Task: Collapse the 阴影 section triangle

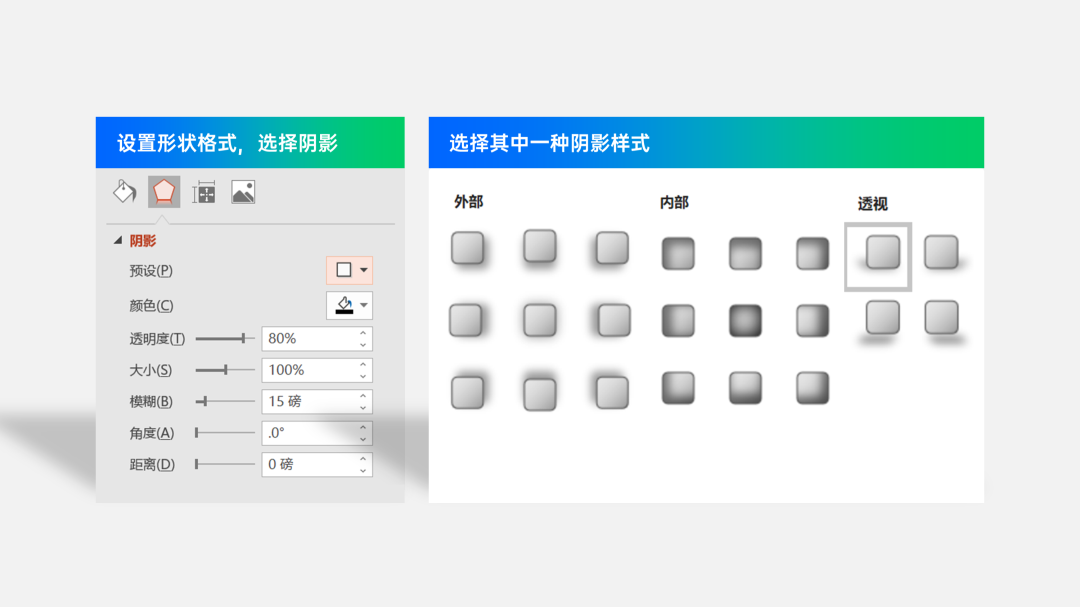Action: pos(118,240)
